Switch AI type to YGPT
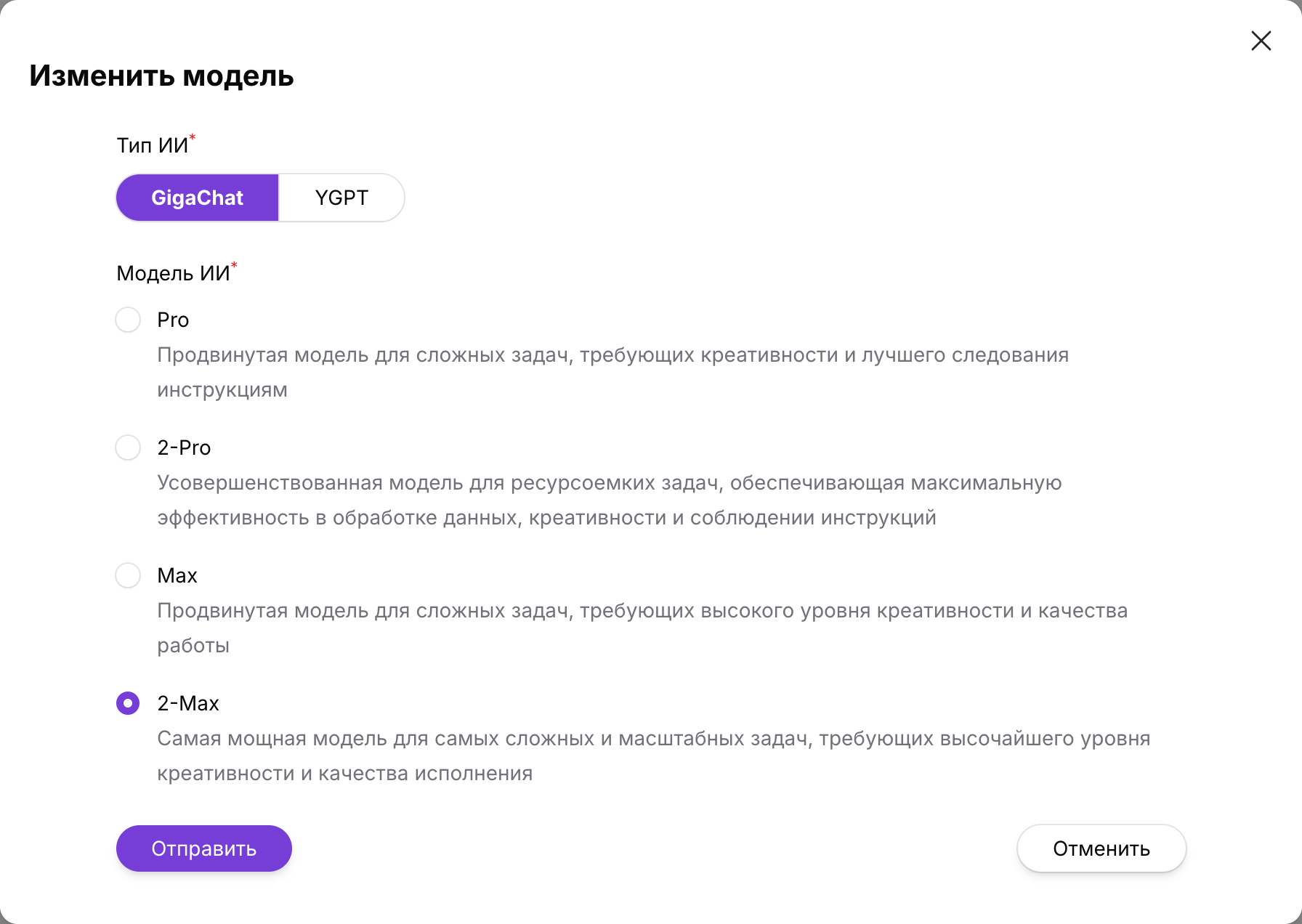The width and height of the screenshot is (1302, 924). point(341,198)
